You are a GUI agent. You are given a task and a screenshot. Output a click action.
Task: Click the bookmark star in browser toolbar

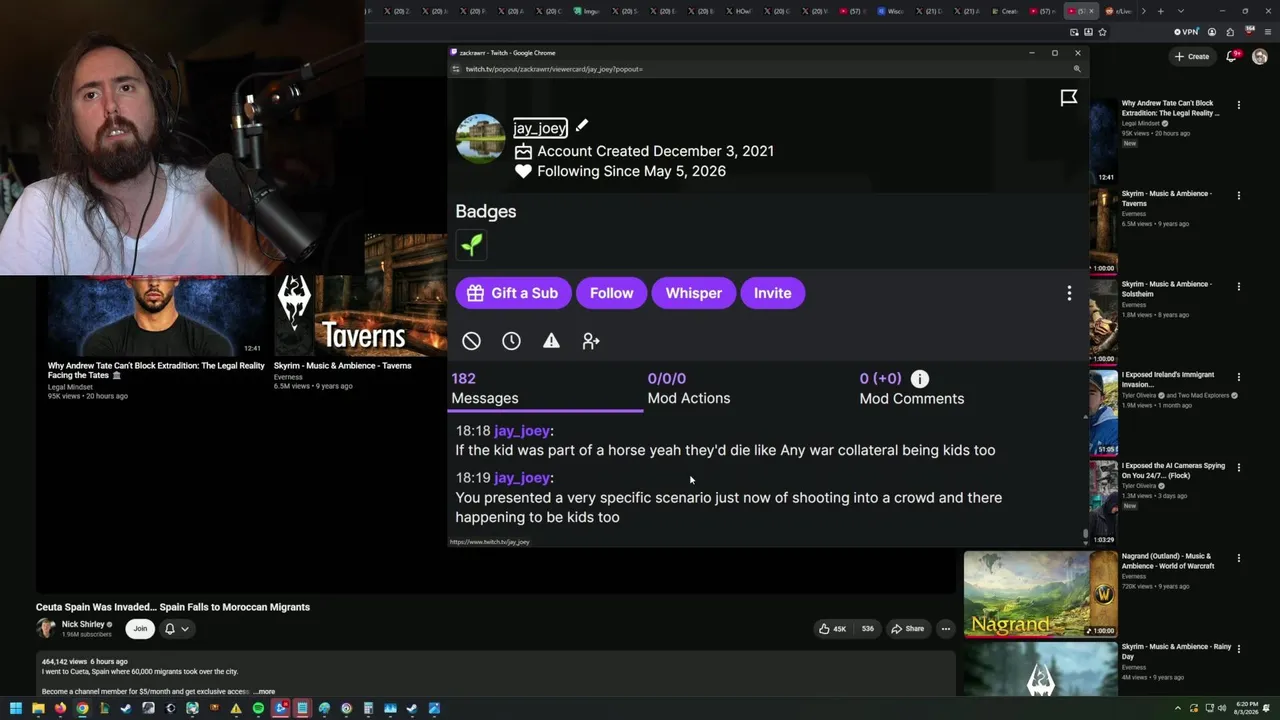pyautogui.click(x=1102, y=32)
